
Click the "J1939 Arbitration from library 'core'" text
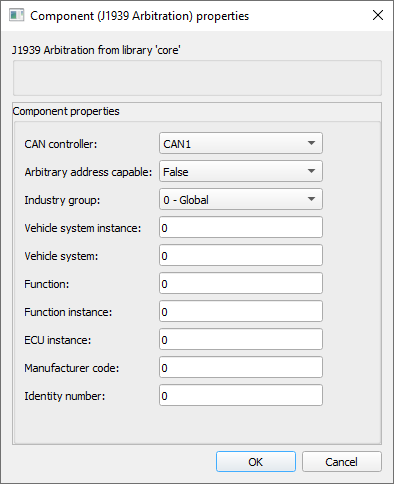point(96,50)
